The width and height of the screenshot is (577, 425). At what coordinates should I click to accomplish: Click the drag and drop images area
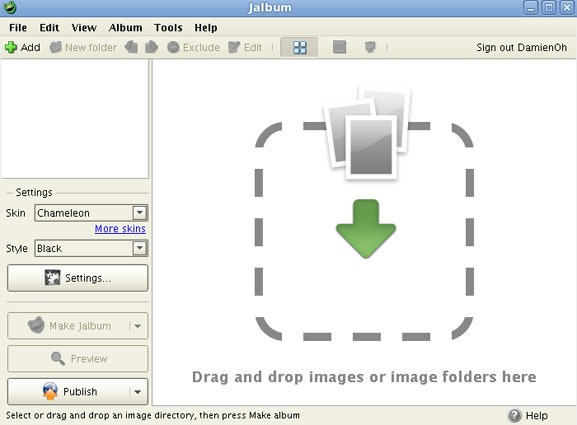coord(364,232)
